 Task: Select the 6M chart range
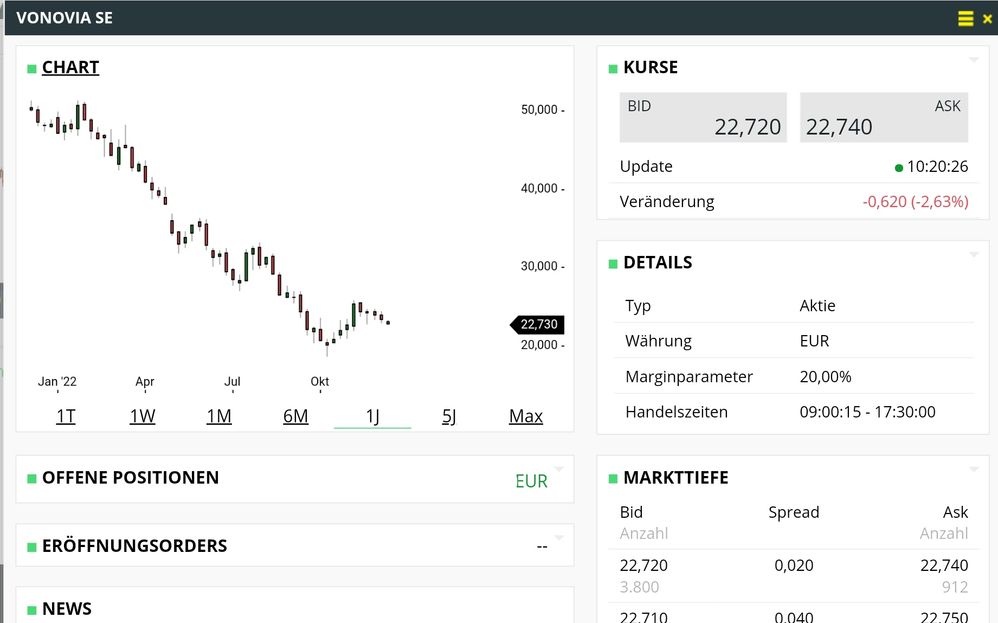[x=296, y=416]
